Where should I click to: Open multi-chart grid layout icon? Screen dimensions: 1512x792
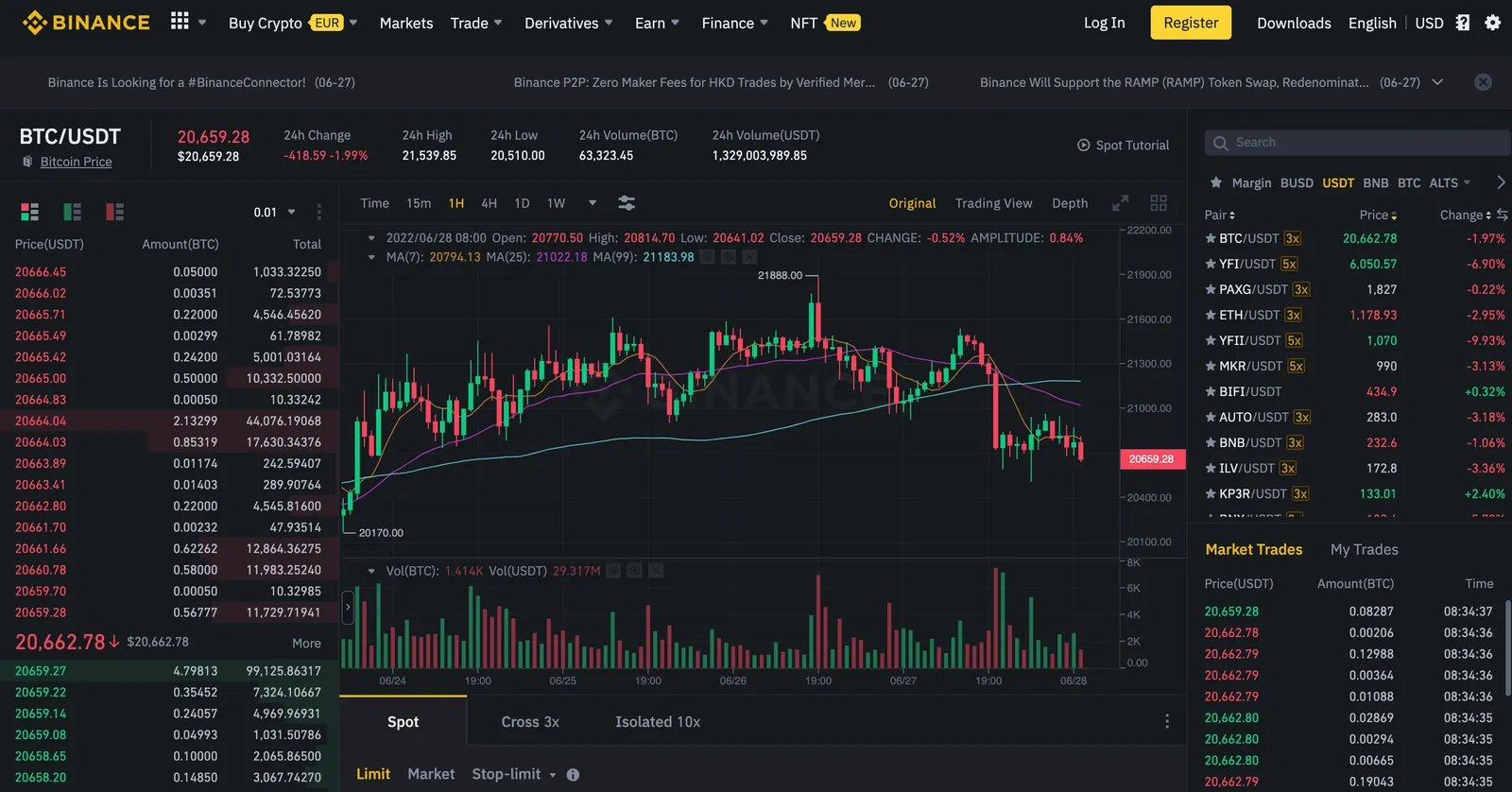click(x=1159, y=203)
